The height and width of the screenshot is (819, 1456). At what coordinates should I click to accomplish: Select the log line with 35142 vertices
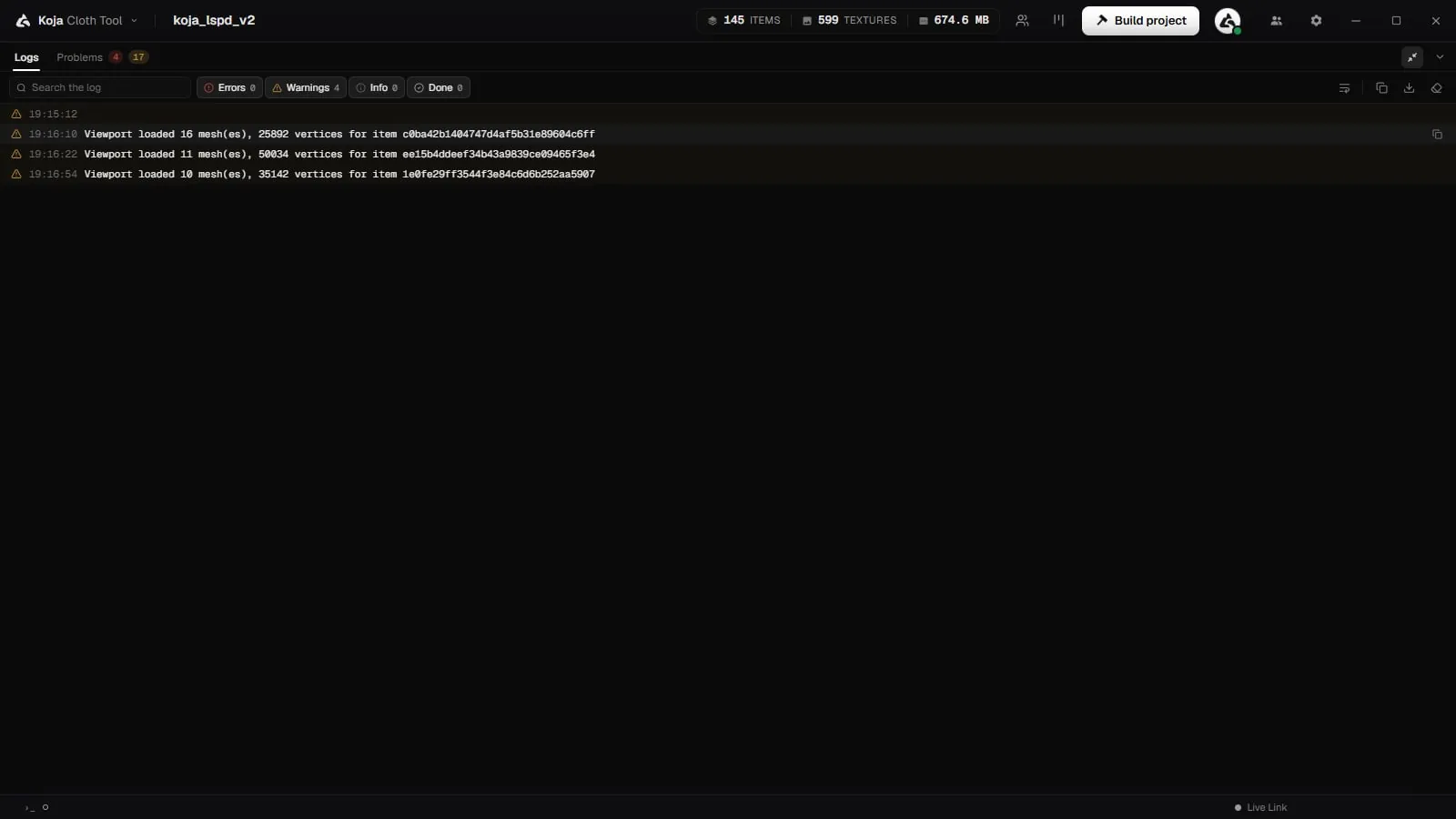[728, 174]
